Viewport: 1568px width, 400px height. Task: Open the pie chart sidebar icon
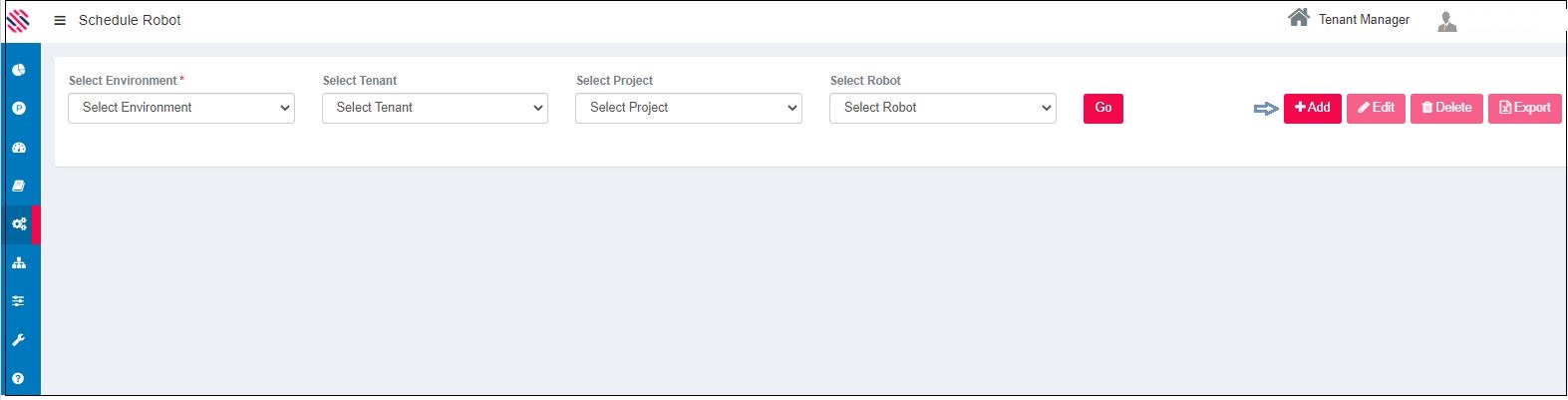[18, 70]
